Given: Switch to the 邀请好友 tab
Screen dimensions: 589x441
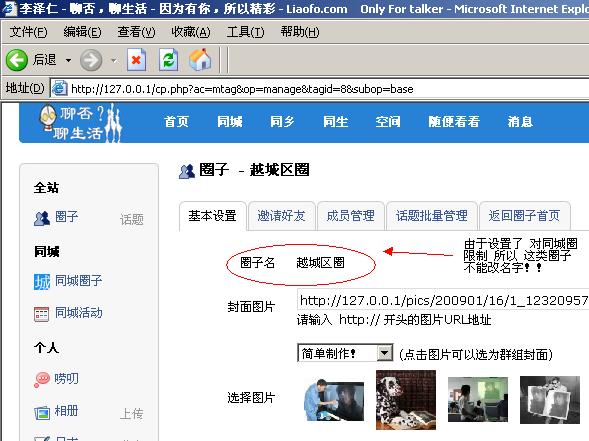Looking at the screenshot, I should (281, 216).
